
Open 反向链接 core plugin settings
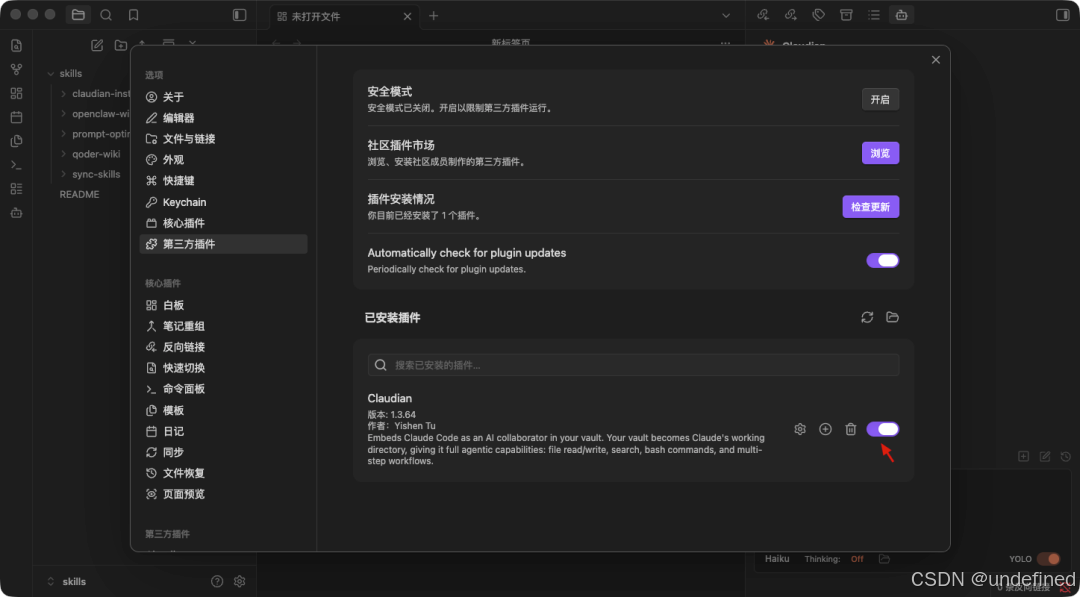coord(223,347)
